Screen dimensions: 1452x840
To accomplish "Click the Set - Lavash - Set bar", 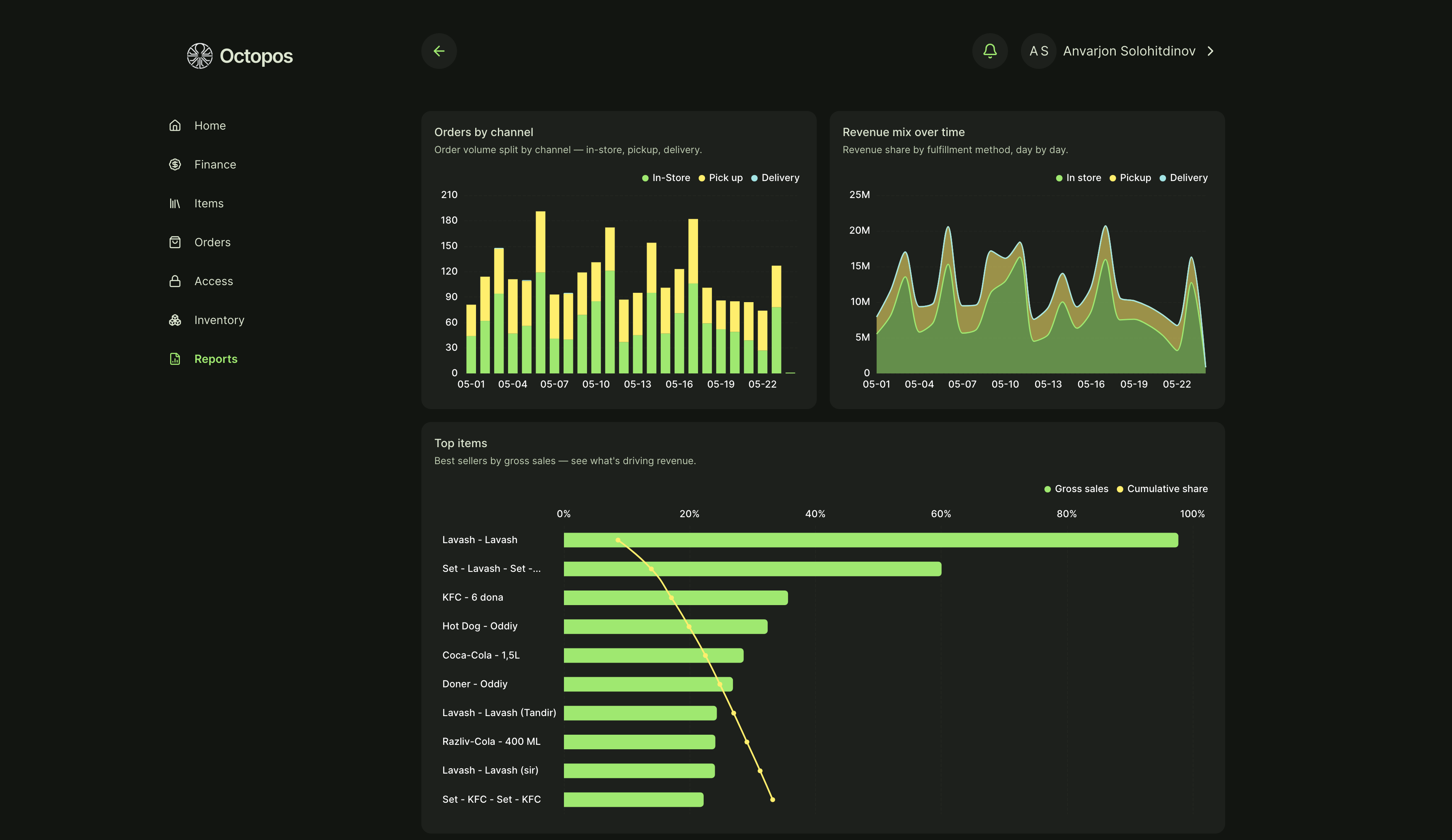I will click(752, 569).
